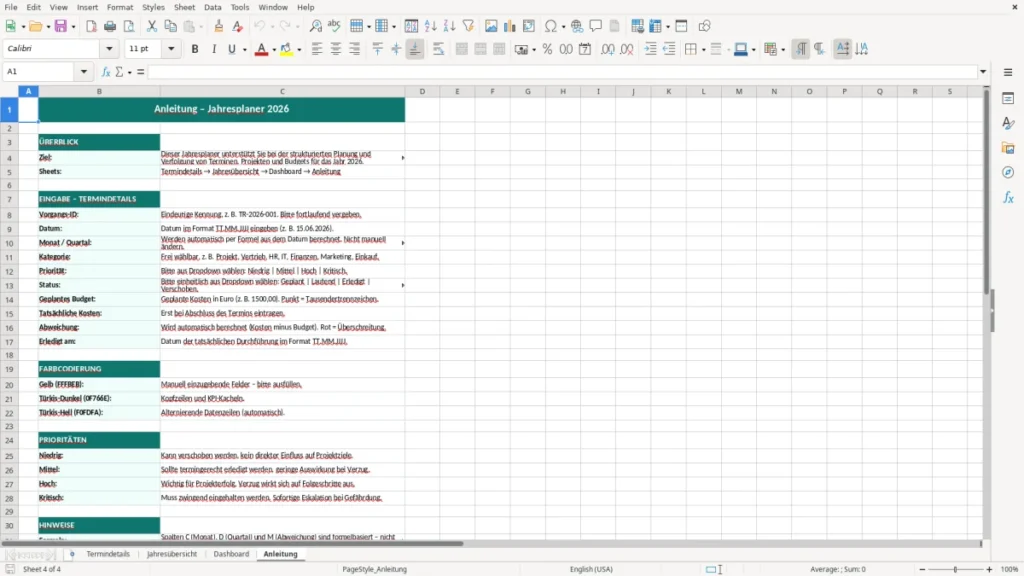Click the Insert Special Character omega icon
Image resolution: width=1024 pixels, height=576 pixels.
551,26
